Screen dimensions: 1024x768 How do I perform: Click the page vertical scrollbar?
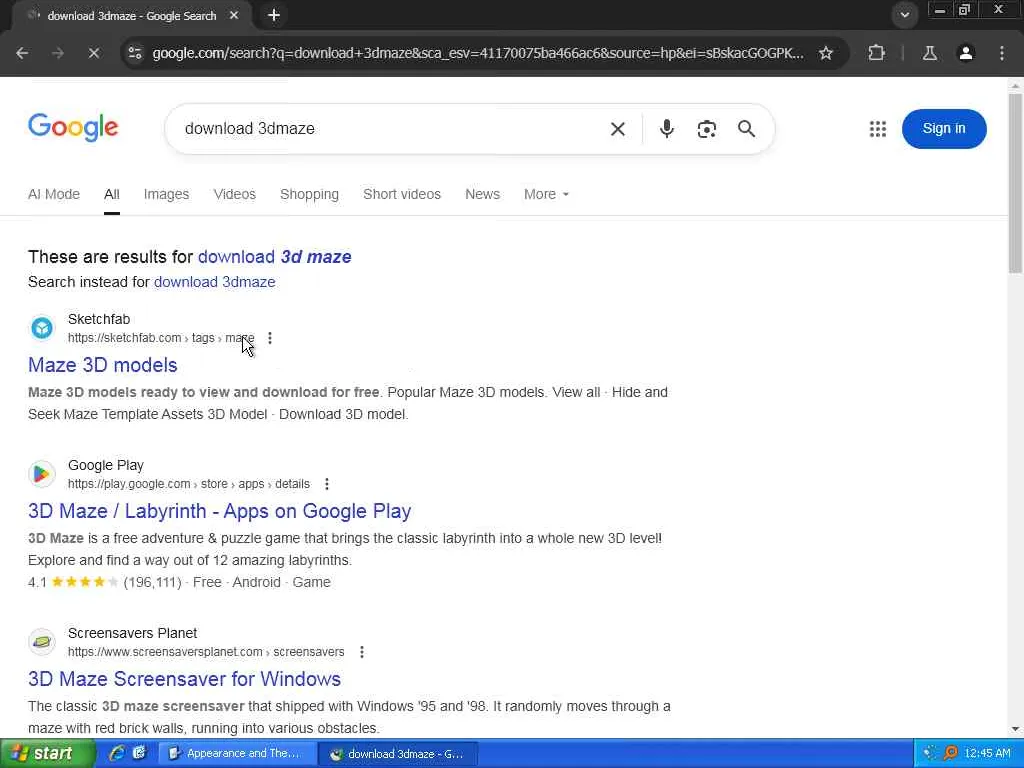(1015, 183)
